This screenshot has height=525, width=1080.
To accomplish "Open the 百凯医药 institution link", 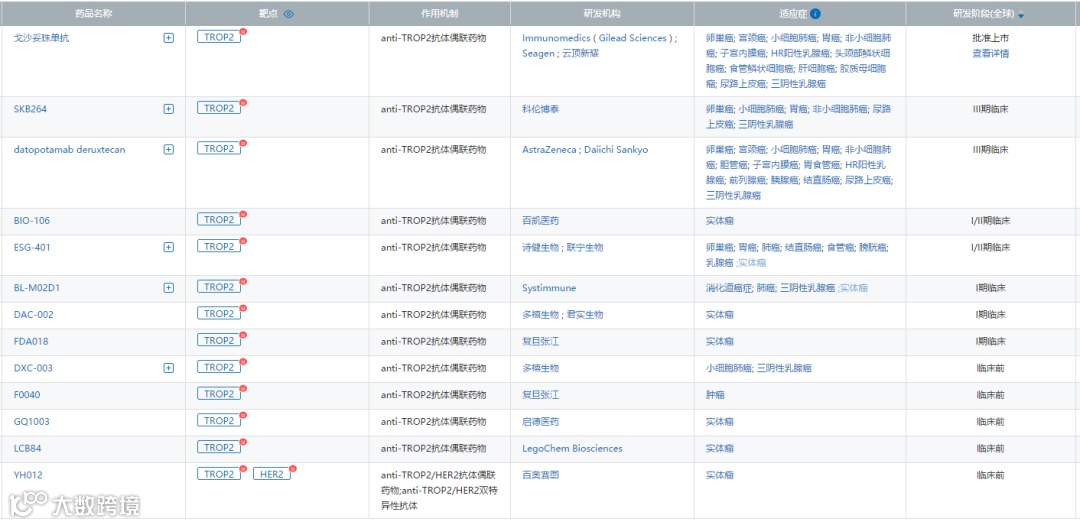I will (x=541, y=220).
